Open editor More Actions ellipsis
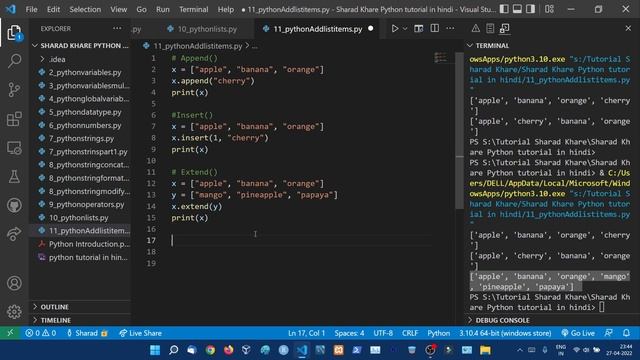640x360 pixels. [450, 29]
